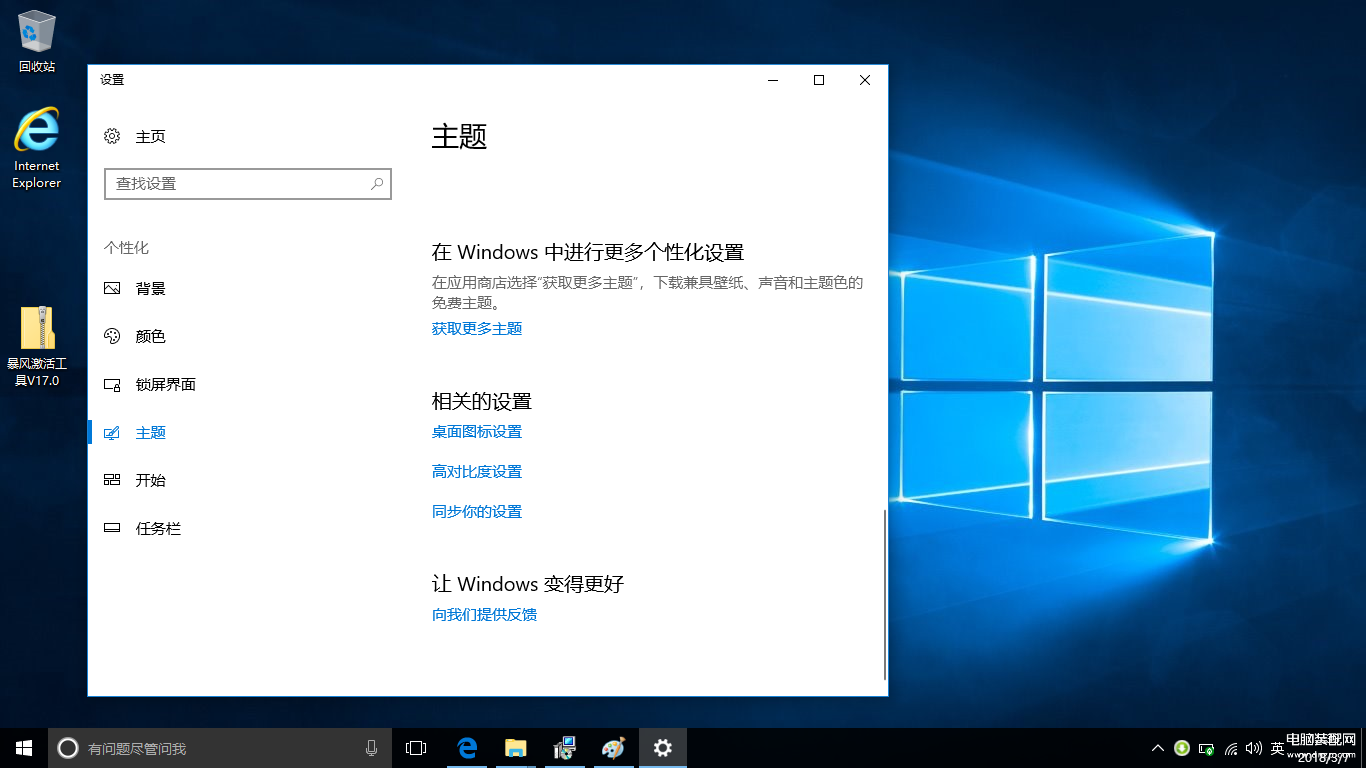Focus the 查找设置 search field
1366x768 pixels.
(x=248, y=184)
